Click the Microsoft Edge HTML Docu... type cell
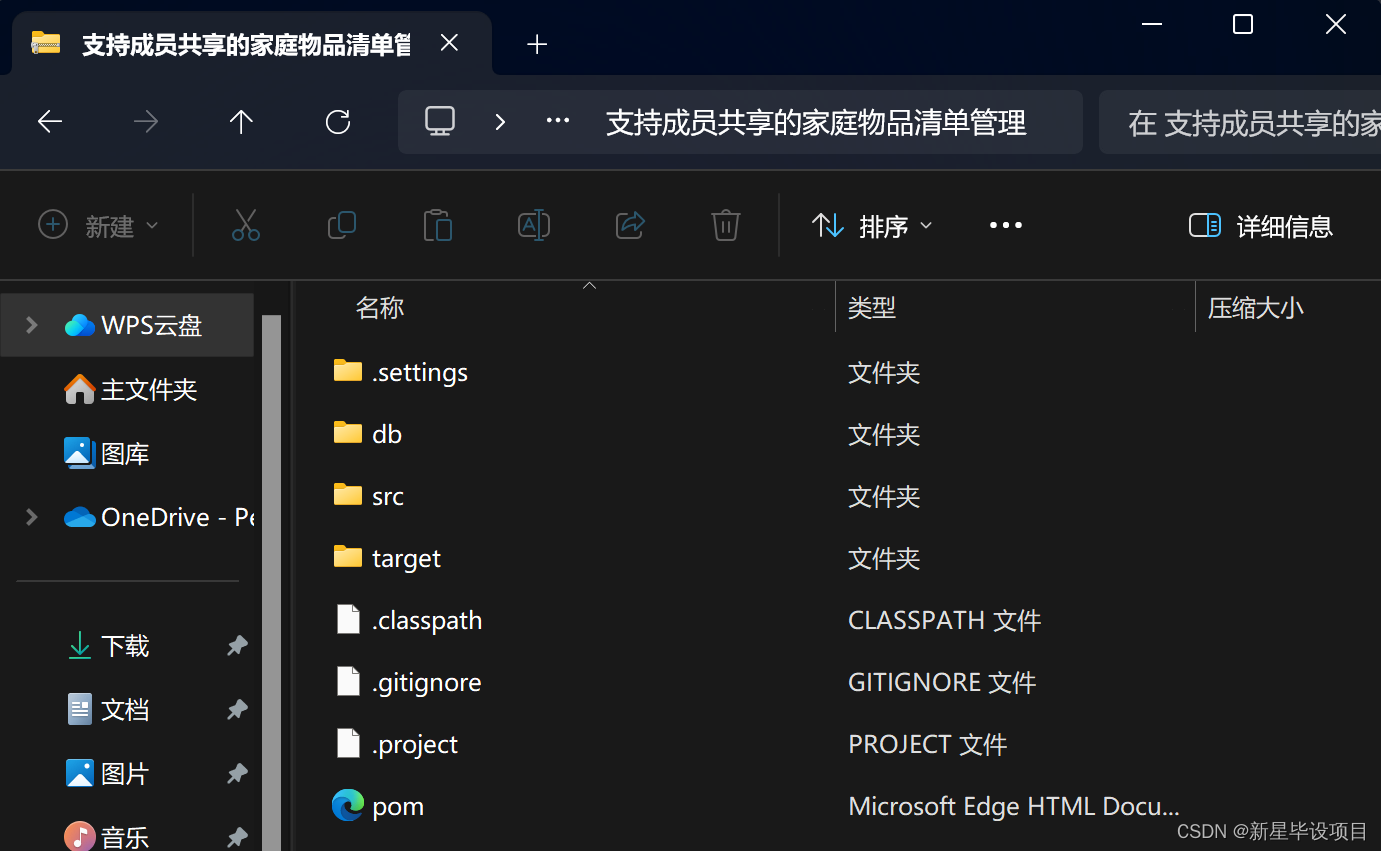The image size is (1381, 851). pyautogui.click(x=1014, y=806)
